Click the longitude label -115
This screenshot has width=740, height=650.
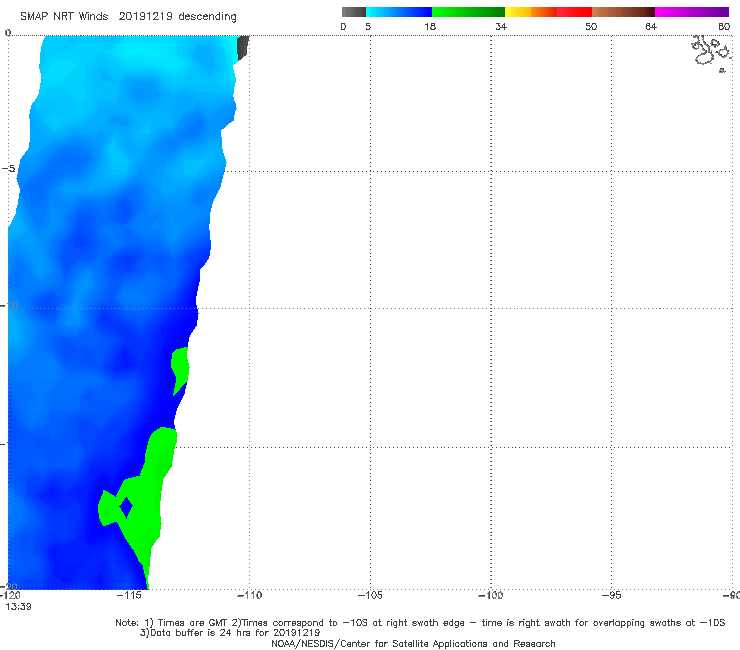(x=129, y=595)
